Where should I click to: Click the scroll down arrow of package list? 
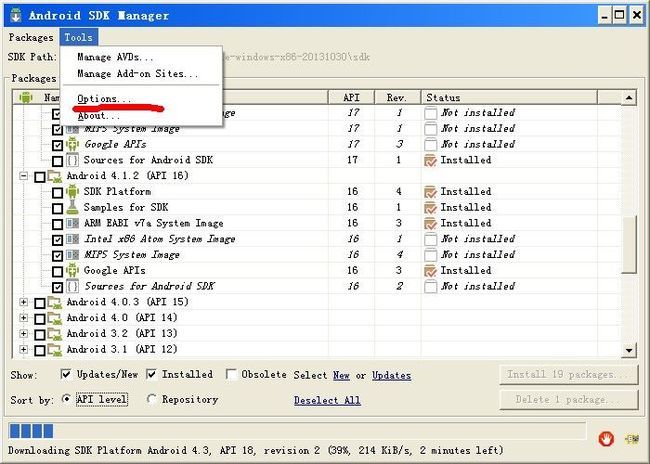(629, 350)
